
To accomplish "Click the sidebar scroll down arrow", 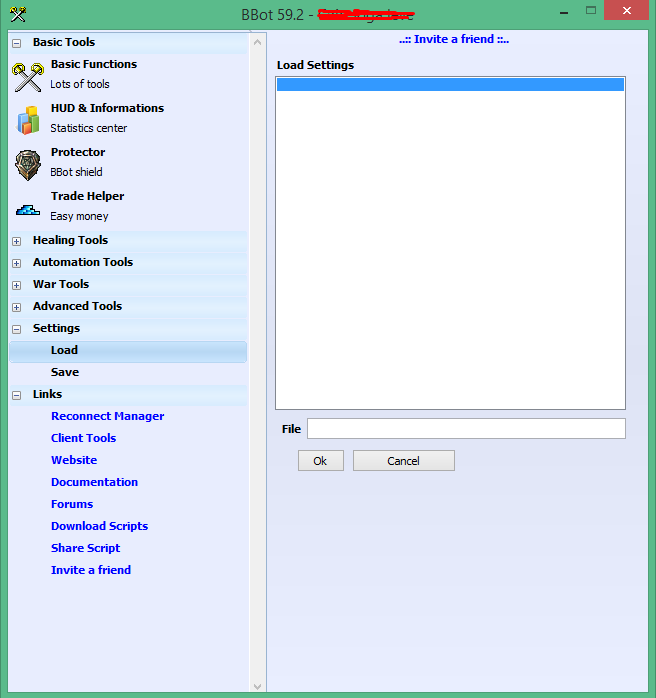I will (x=258, y=686).
